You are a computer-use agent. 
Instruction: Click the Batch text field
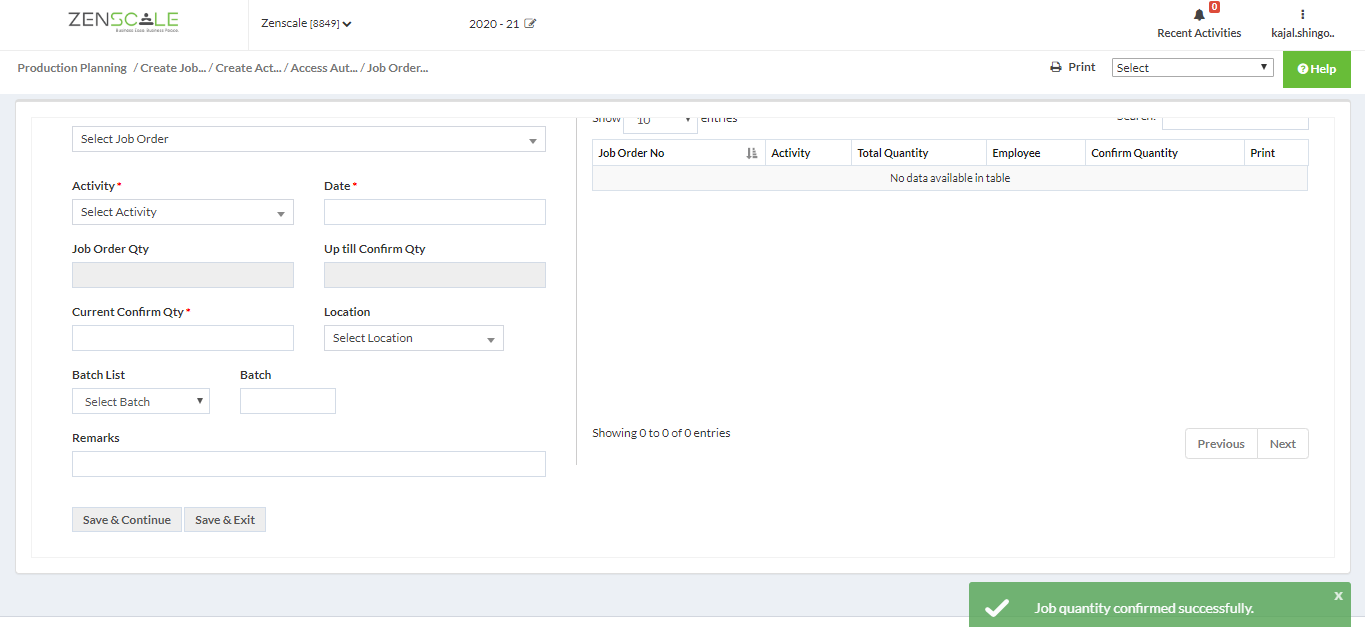pos(288,401)
